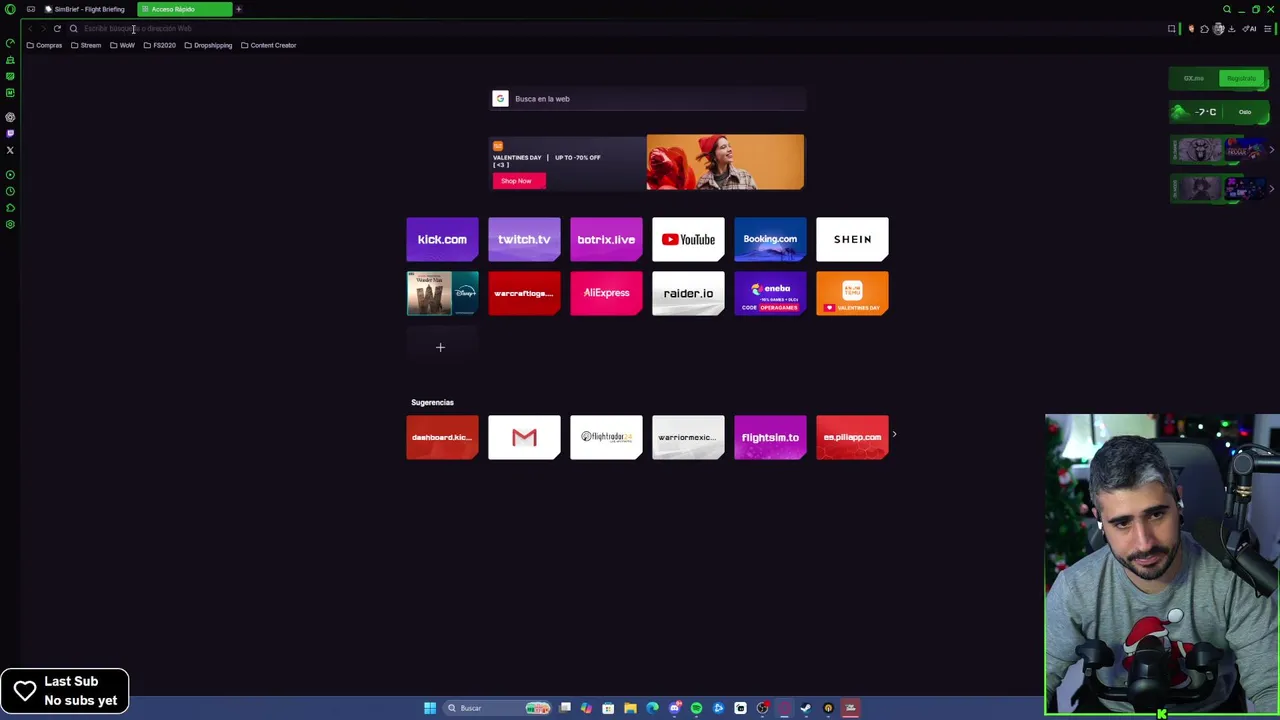Open the warcraftlogs speed dial tile
The width and height of the screenshot is (1280, 720).
(524, 293)
